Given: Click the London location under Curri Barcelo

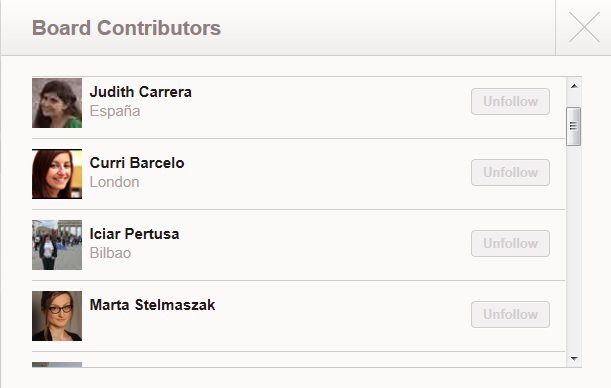Looking at the screenshot, I should pos(115,182).
